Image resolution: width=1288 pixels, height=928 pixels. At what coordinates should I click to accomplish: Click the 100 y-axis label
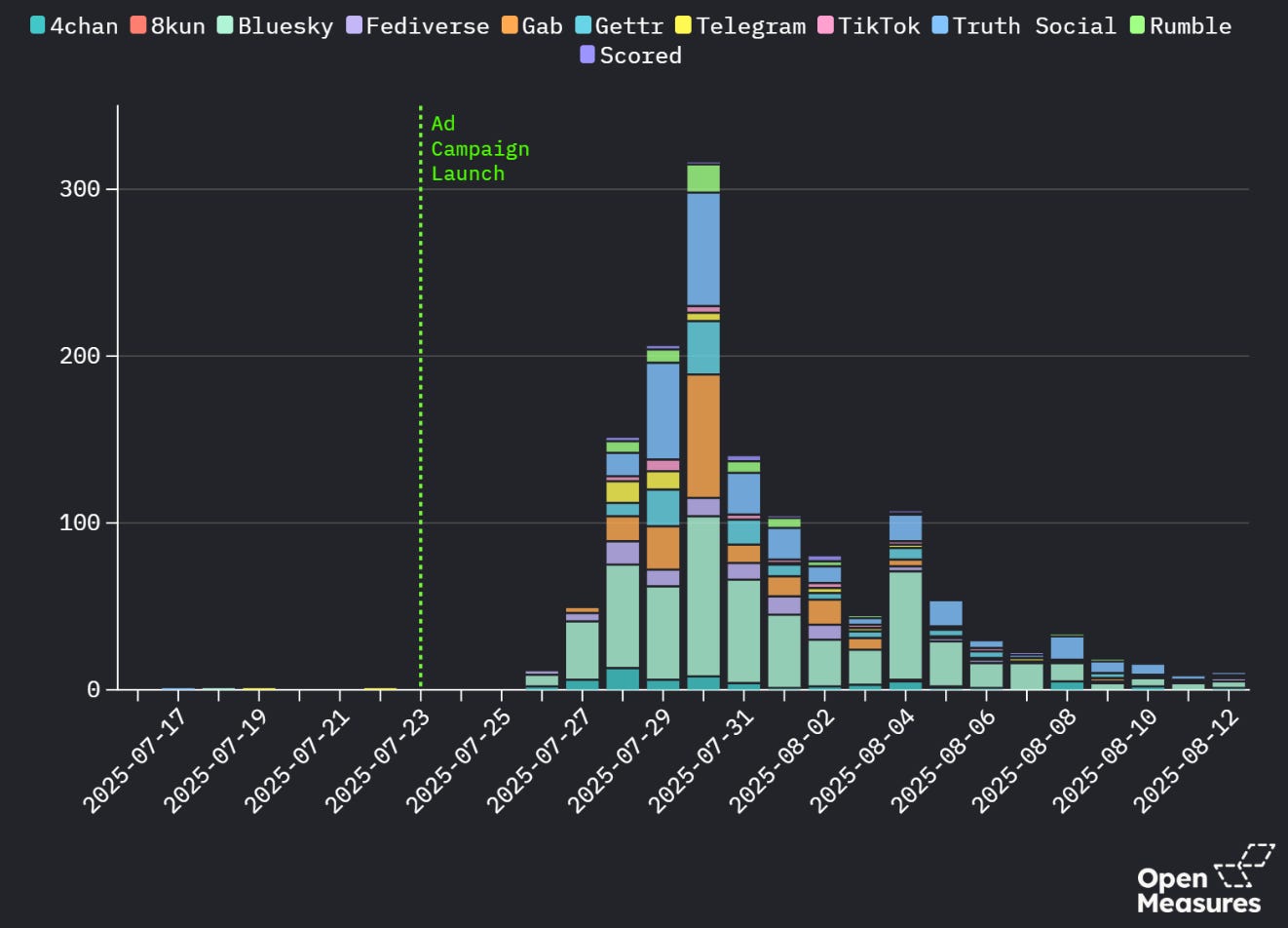pos(80,522)
